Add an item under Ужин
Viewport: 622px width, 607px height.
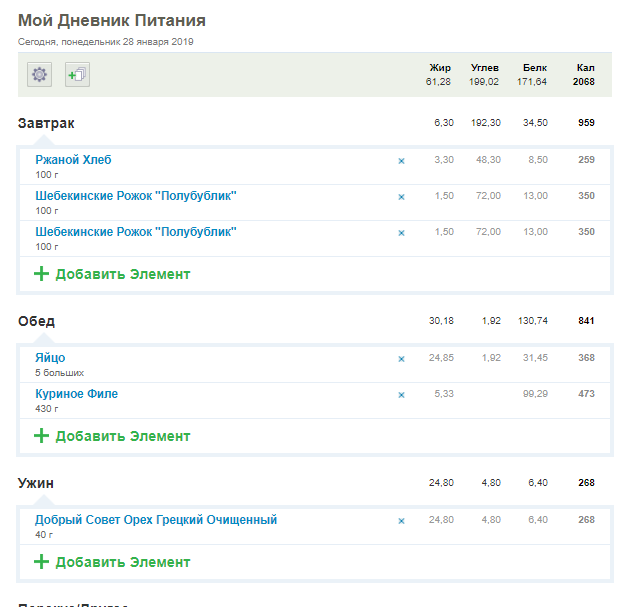point(112,562)
